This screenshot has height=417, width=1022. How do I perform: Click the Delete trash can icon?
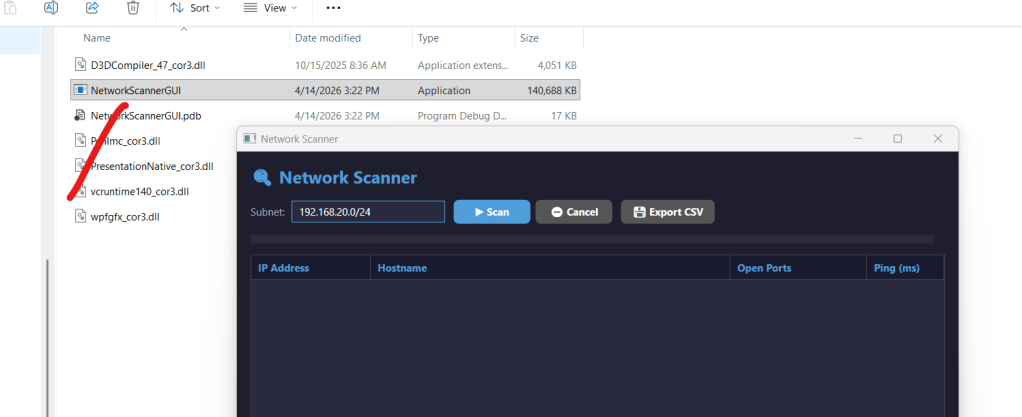133,8
